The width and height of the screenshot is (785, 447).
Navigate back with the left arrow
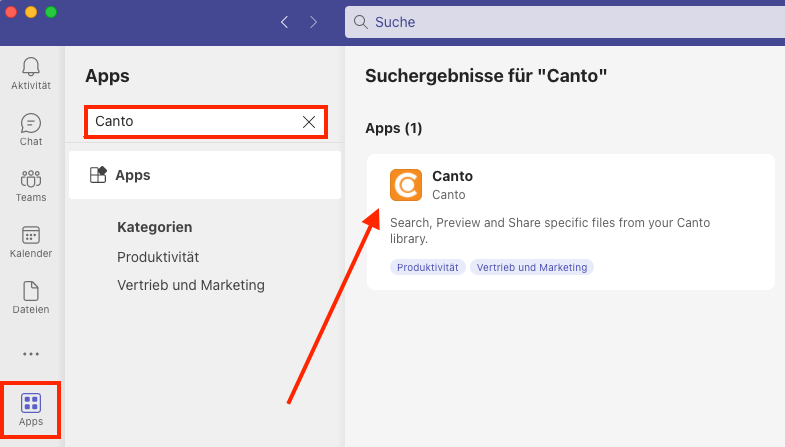pyautogui.click(x=284, y=22)
